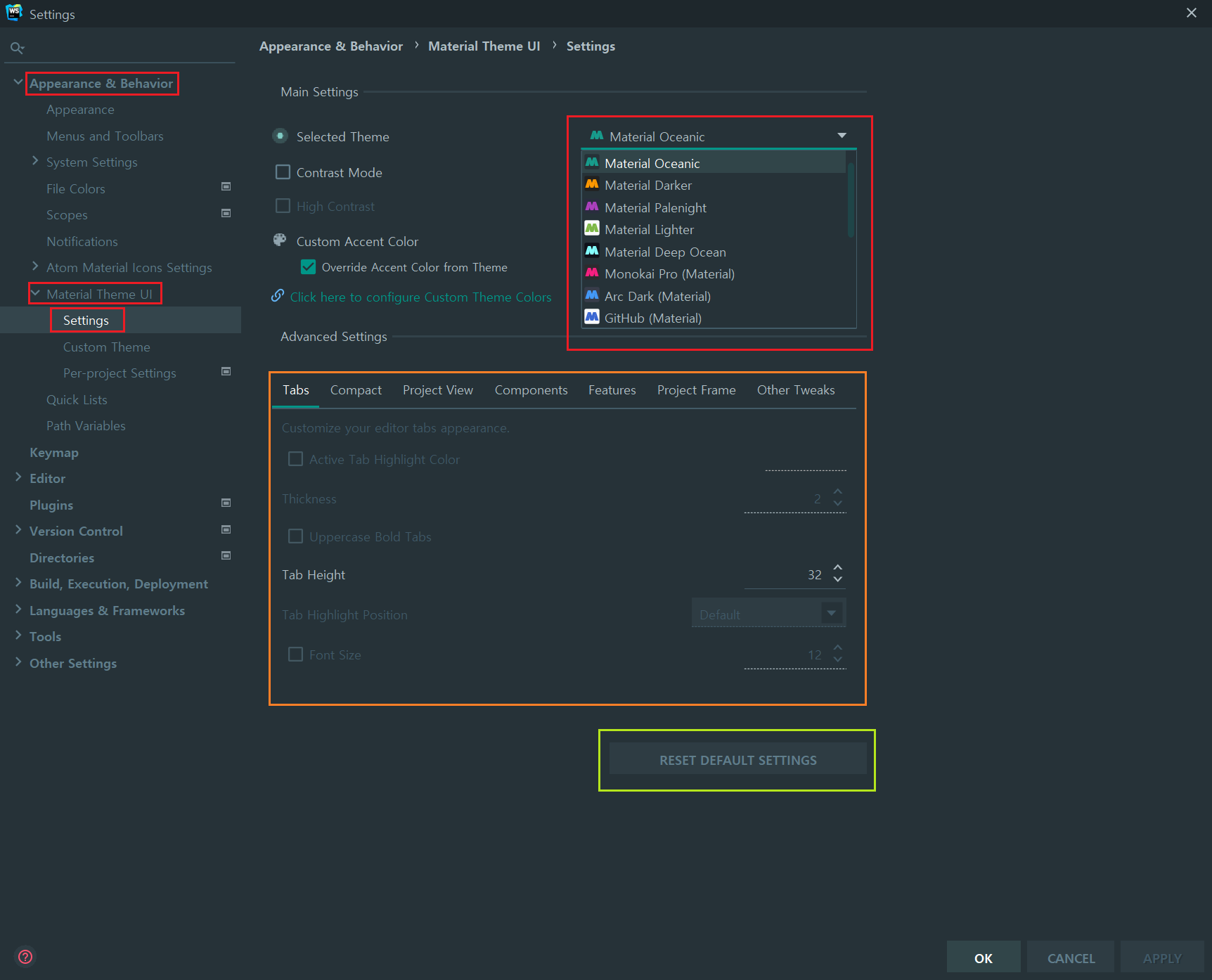Expand the System Settings node
The width and height of the screenshot is (1212, 980).
click(x=35, y=161)
